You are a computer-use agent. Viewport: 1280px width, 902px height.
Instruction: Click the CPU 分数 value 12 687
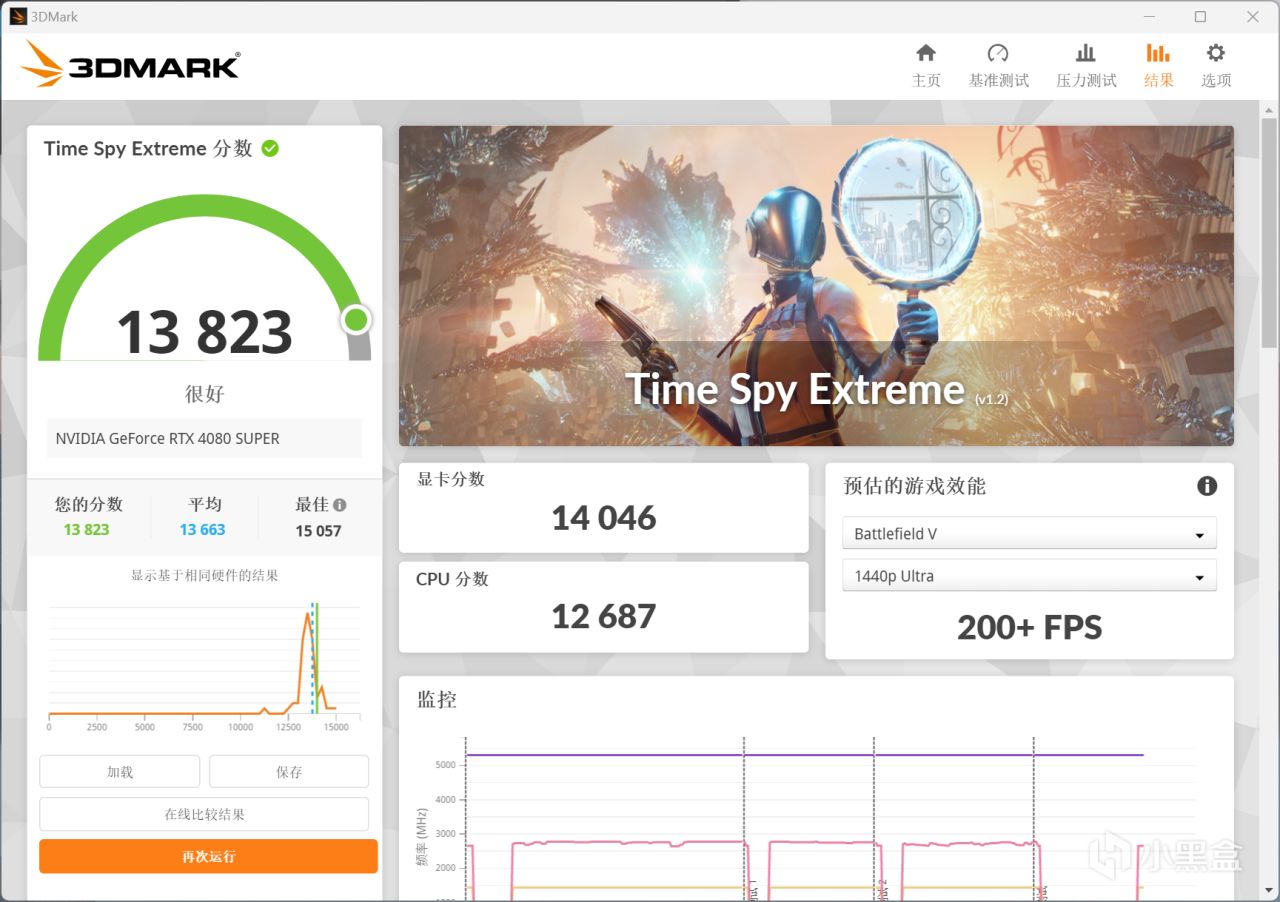point(604,617)
